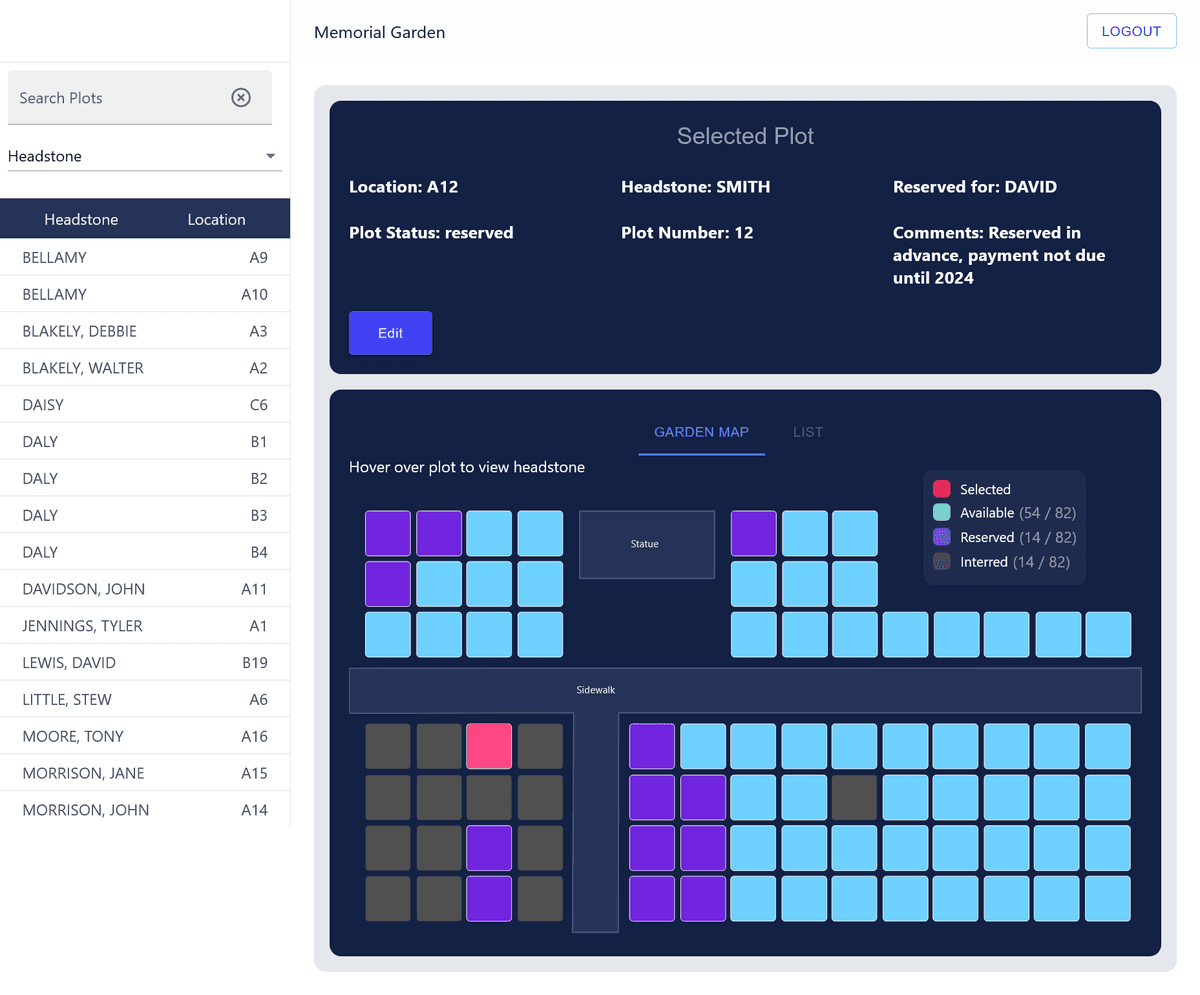
Task: Click the pink selected plot on the map
Action: tap(489, 747)
